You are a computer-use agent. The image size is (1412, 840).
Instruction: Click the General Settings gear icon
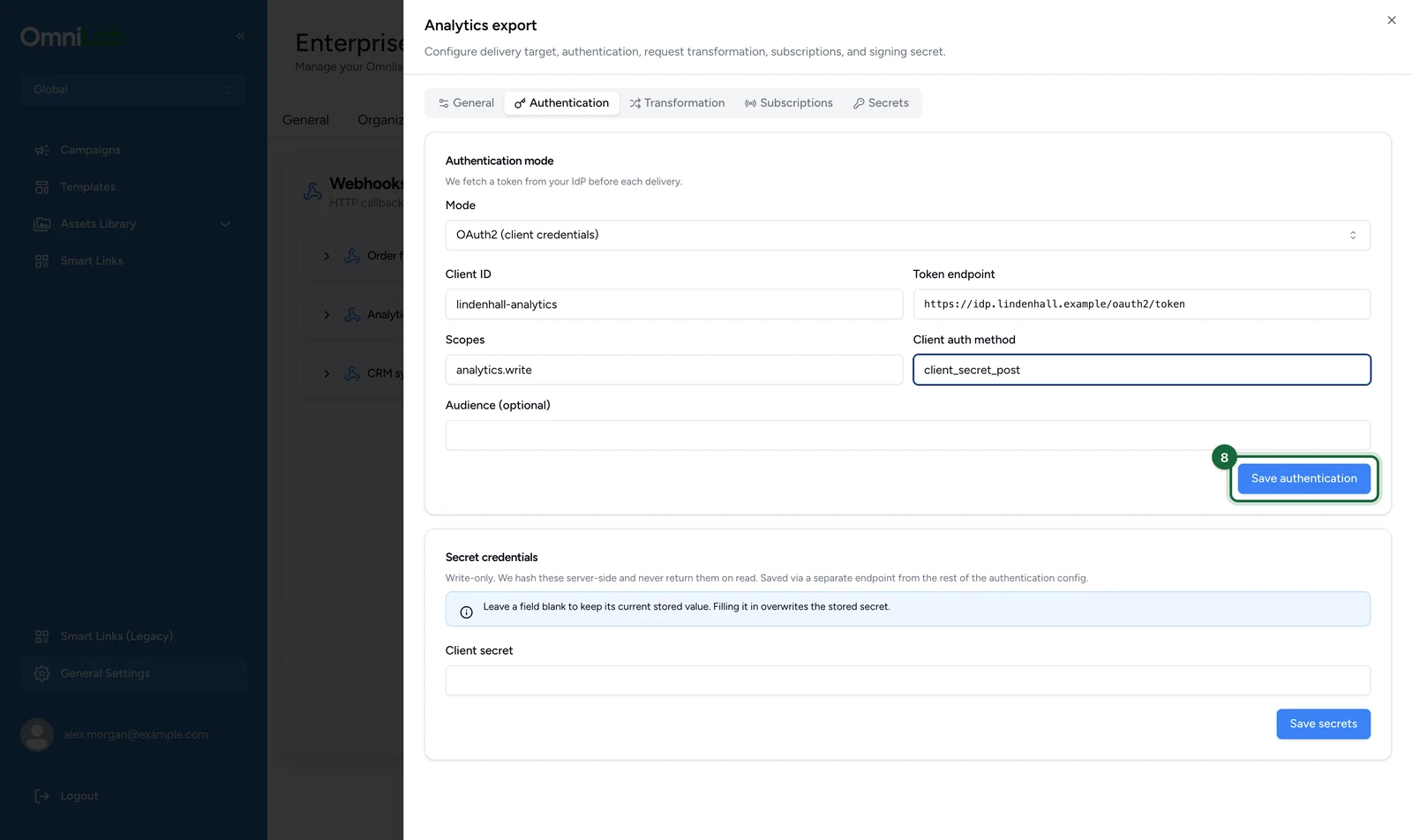[x=41, y=673]
